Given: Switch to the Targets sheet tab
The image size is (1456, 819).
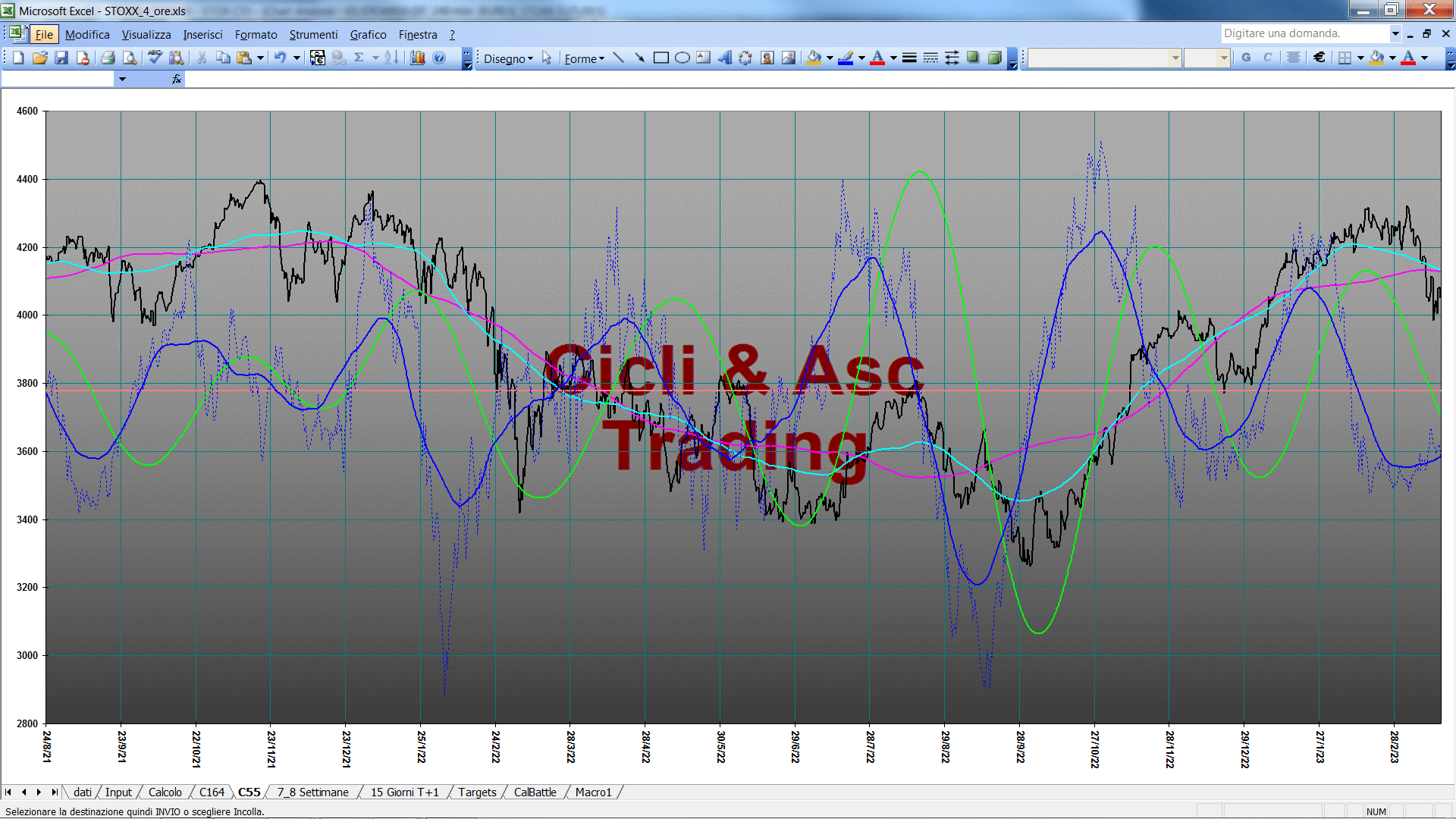Looking at the screenshot, I should pos(477,792).
